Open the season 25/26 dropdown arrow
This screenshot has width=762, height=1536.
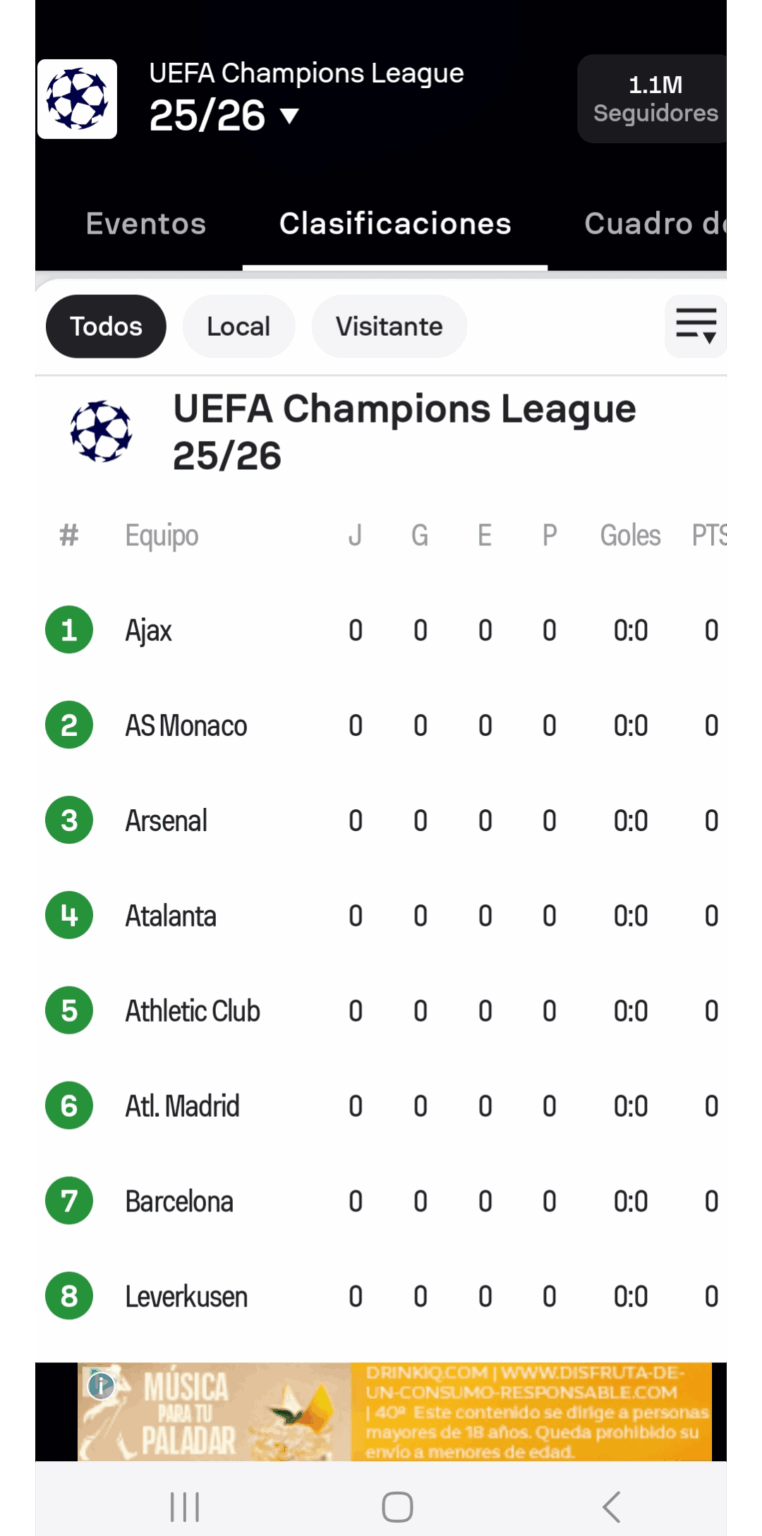pyautogui.click(x=290, y=116)
